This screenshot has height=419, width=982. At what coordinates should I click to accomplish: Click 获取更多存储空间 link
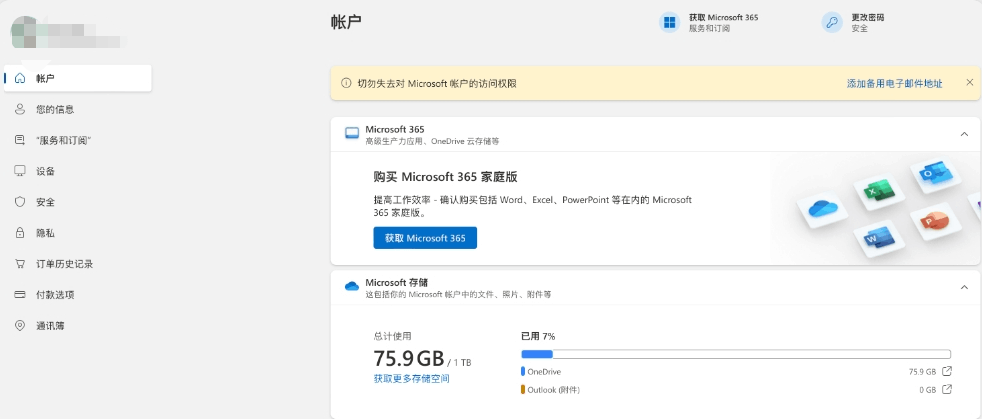coord(411,378)
